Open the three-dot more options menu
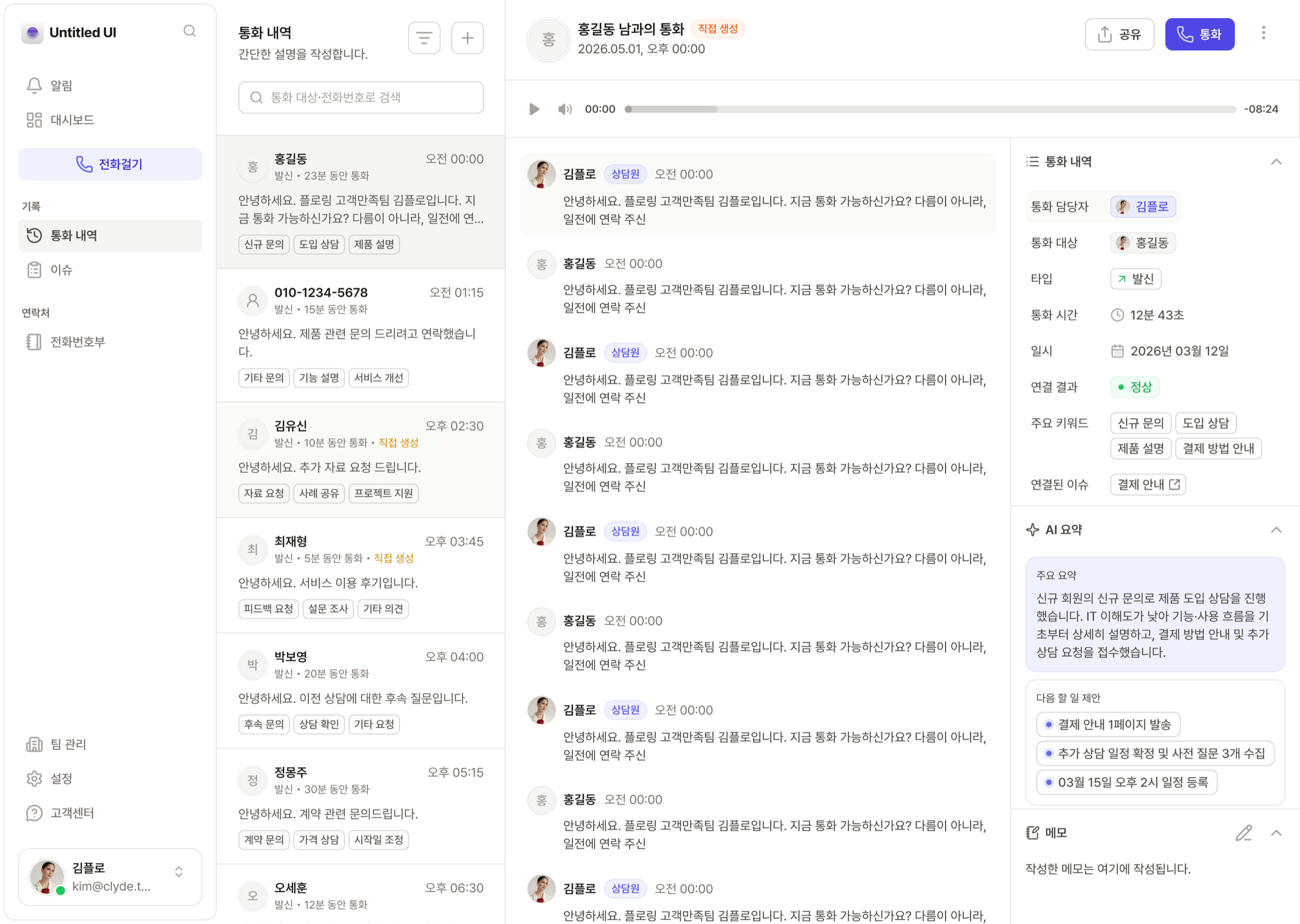The height and width of the screenshot is (924, 1300). (1263, 33)
